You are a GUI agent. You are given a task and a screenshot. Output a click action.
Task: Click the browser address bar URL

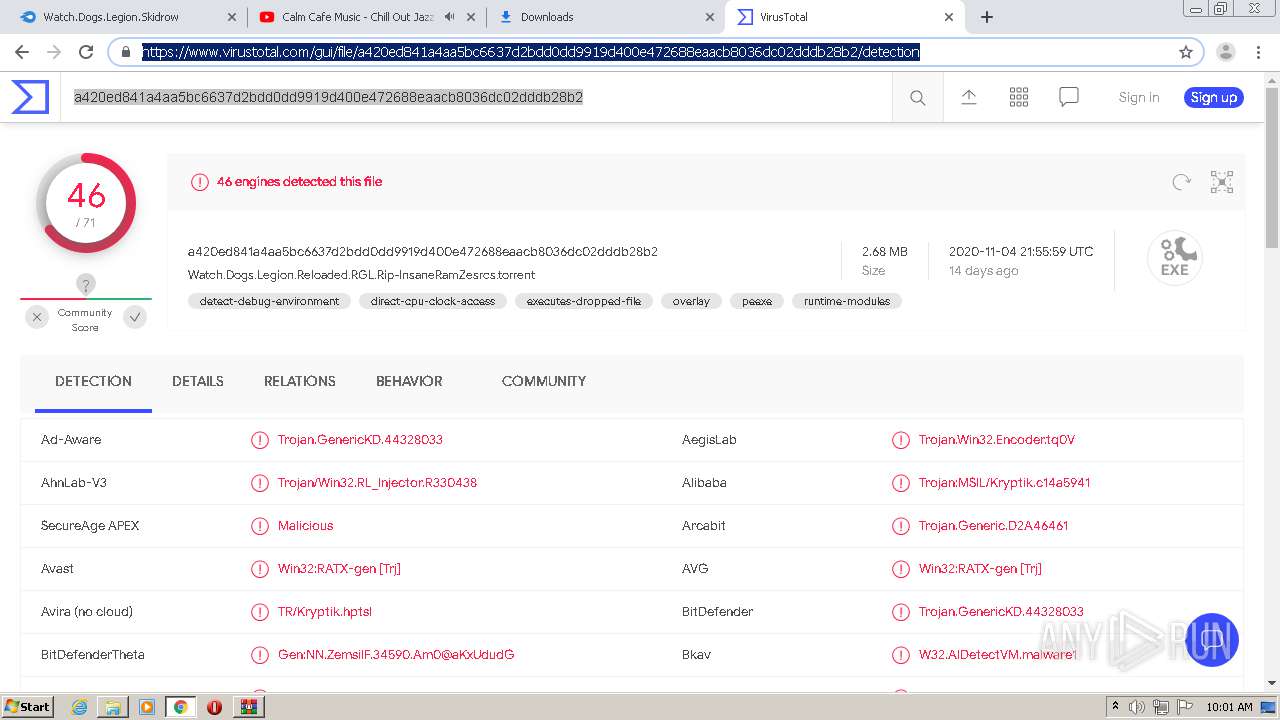tap(531, 52)
